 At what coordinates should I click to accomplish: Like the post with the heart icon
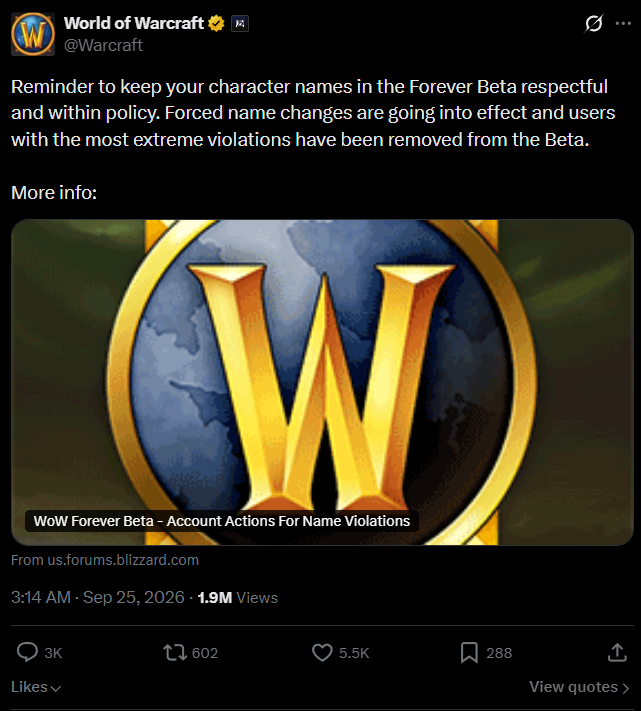click(x=322, y=653)
